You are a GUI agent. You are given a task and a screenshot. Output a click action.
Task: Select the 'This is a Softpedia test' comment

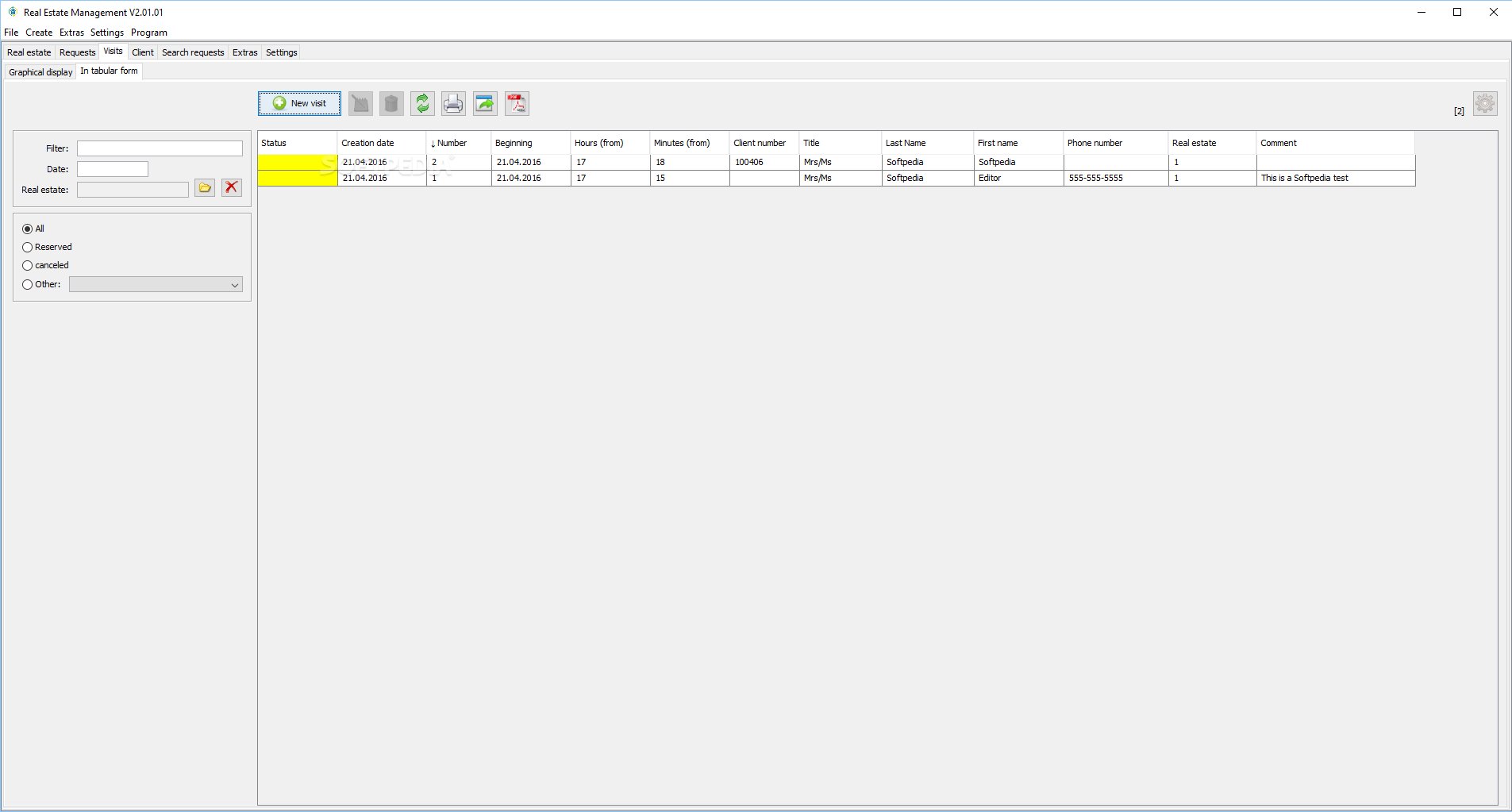pos(1336,178)
